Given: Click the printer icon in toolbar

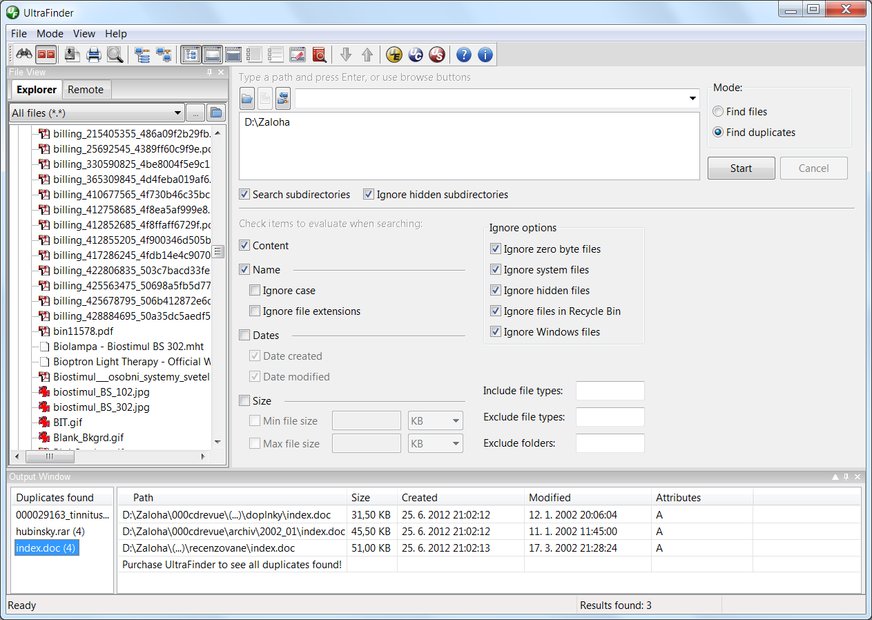Looking at the screenshot, I should coord(94,55).
